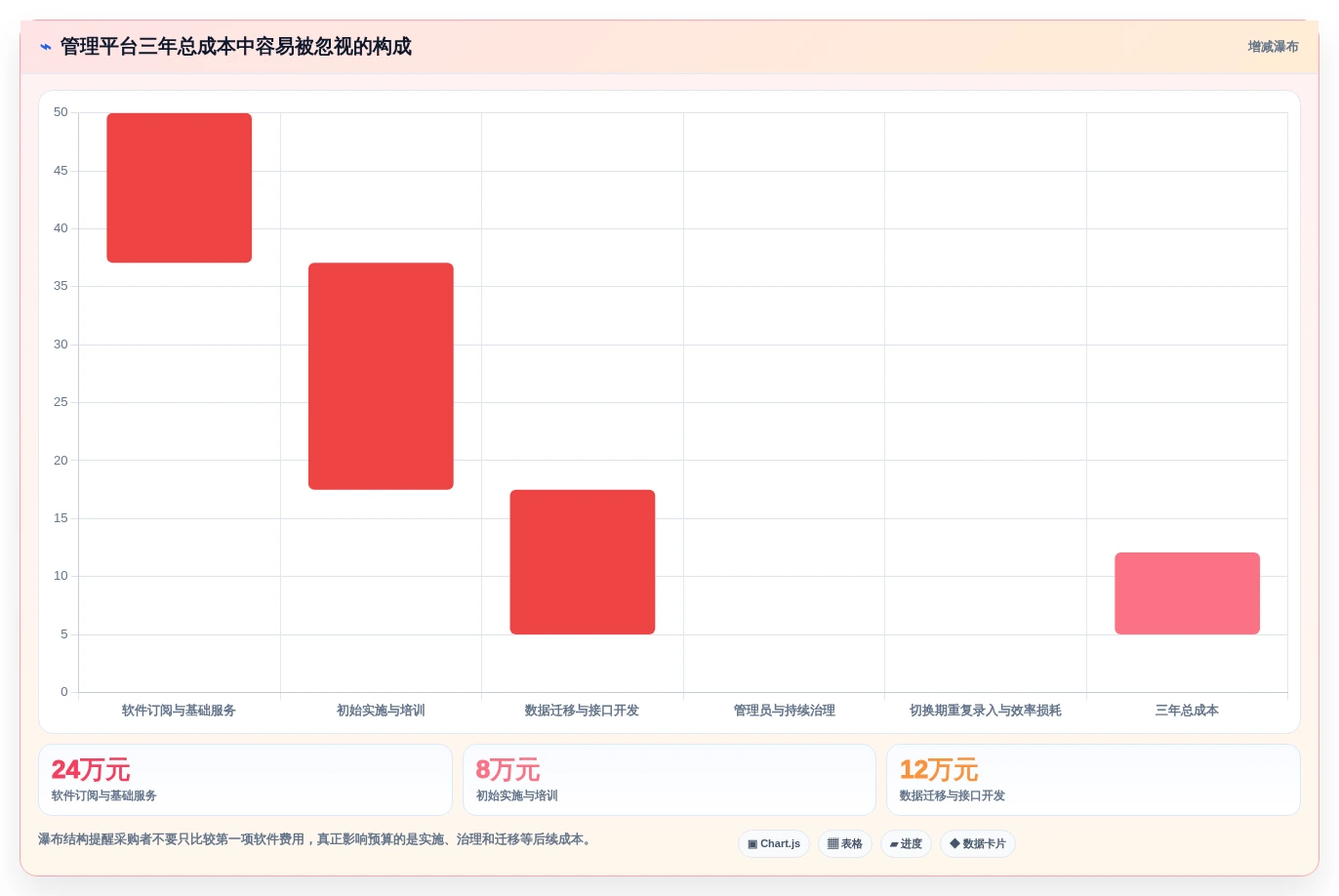
Task: Click the x-axis label 管理员与持续治理
Action: (x=784, y=711)
